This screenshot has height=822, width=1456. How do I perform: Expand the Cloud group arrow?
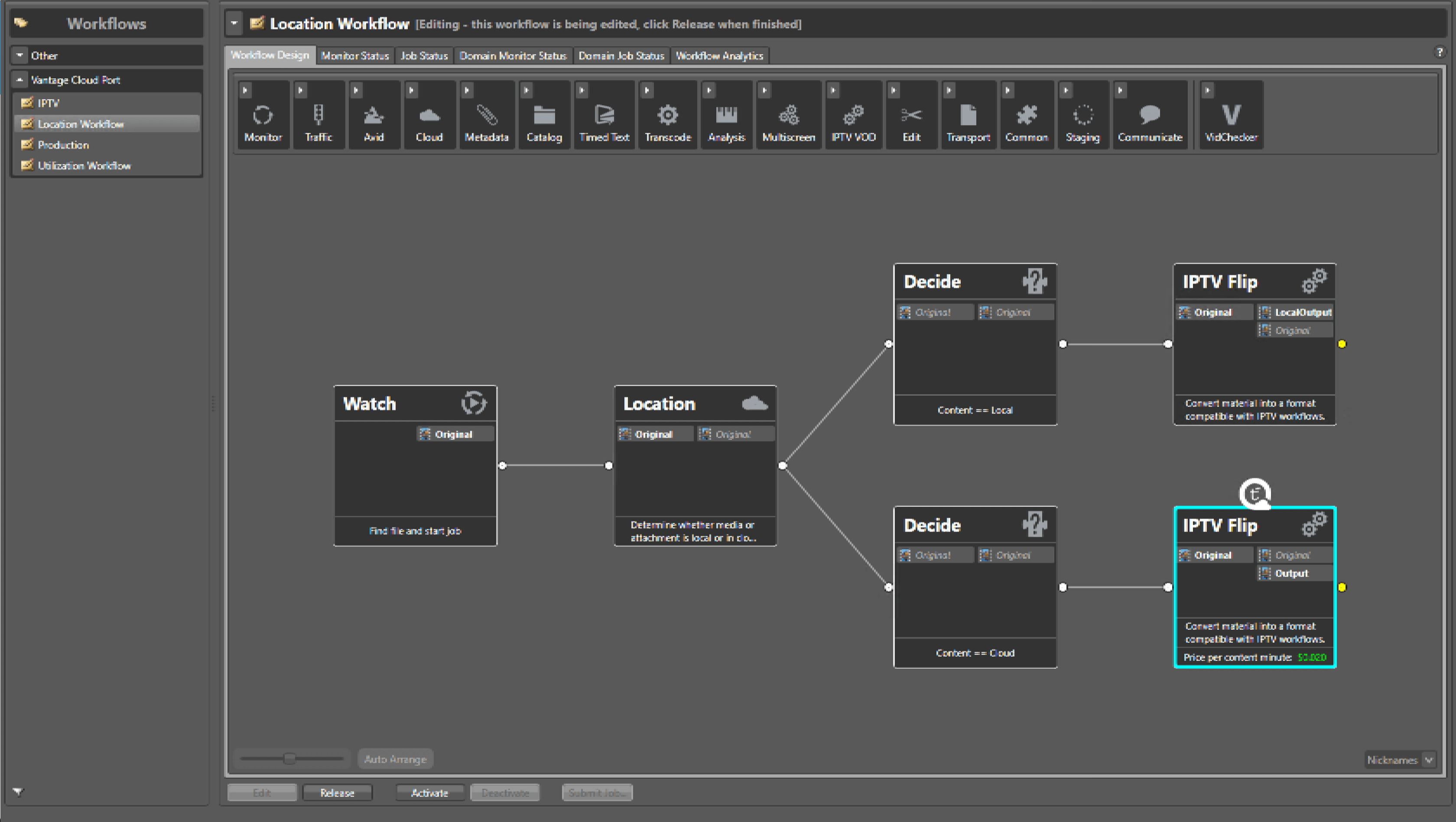412,90
